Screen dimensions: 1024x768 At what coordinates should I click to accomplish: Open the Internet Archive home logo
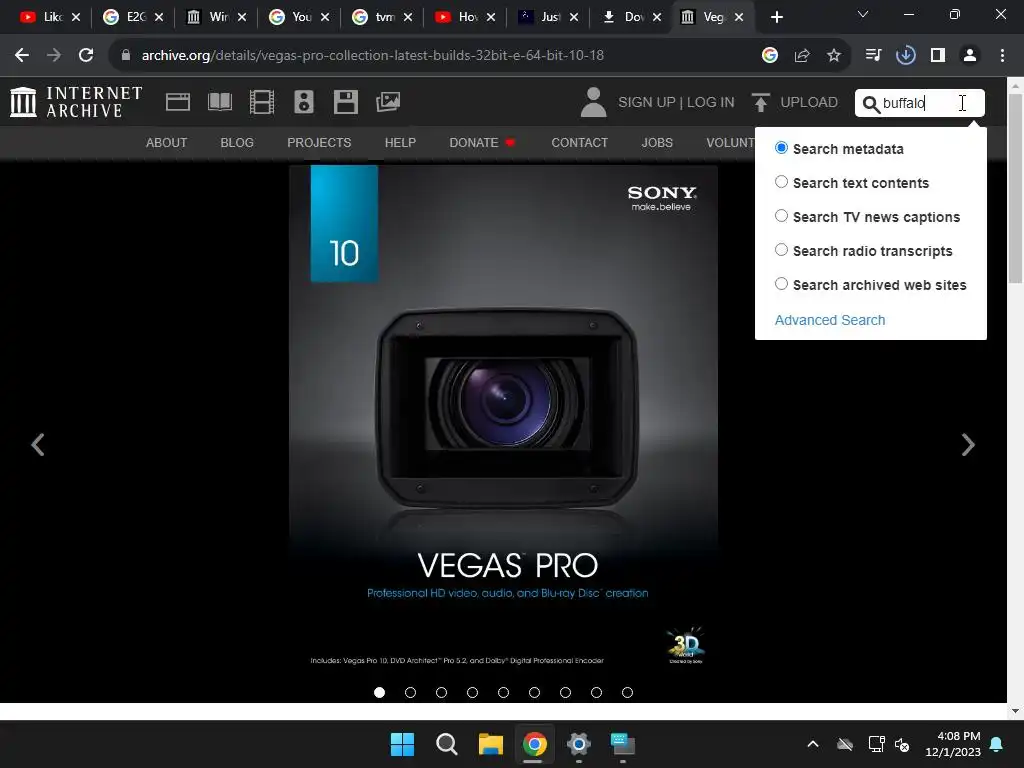[76, 102]
